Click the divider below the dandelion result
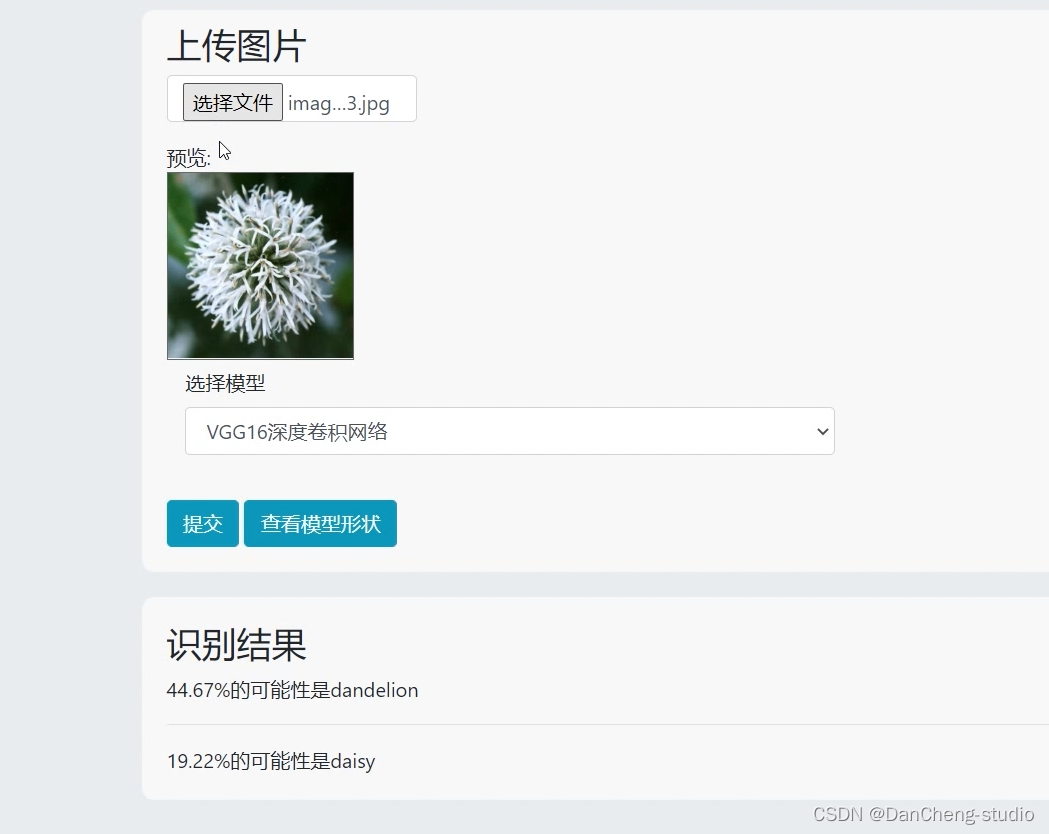1049x834 pixels. [x=500, y=725]
